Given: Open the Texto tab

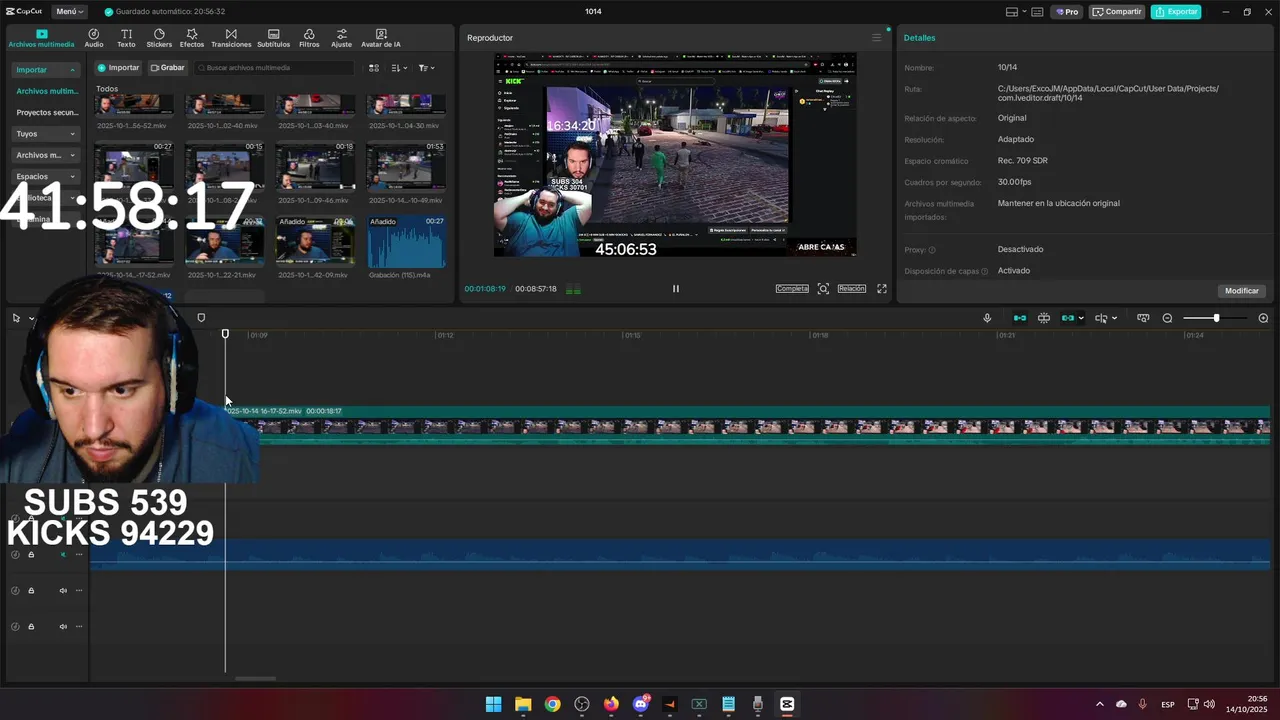Looking at the screenshot, I should 126,38.
